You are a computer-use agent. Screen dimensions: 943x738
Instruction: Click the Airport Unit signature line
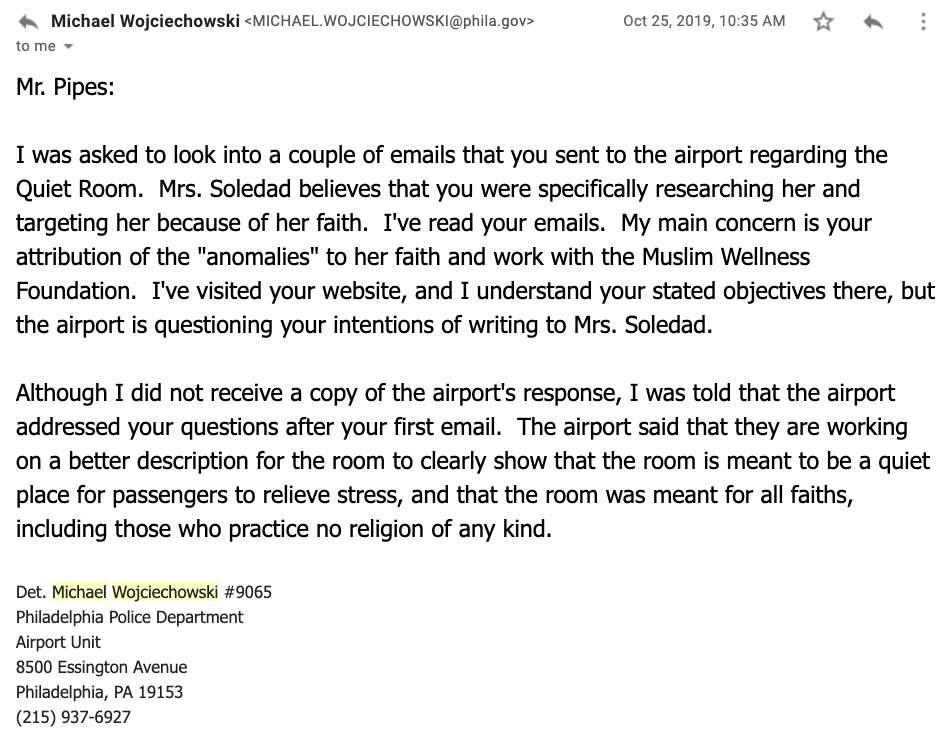pyautogui.click(x=58, y=642)
